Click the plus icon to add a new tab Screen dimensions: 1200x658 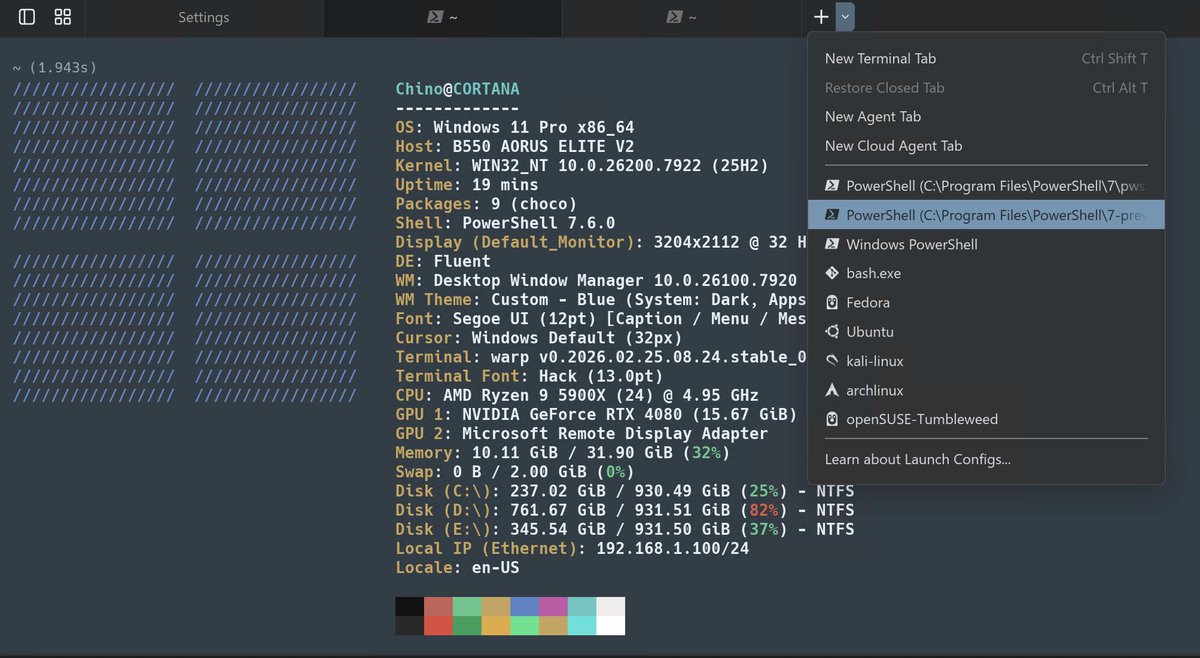pyautogui.click(x=821, y=17)
